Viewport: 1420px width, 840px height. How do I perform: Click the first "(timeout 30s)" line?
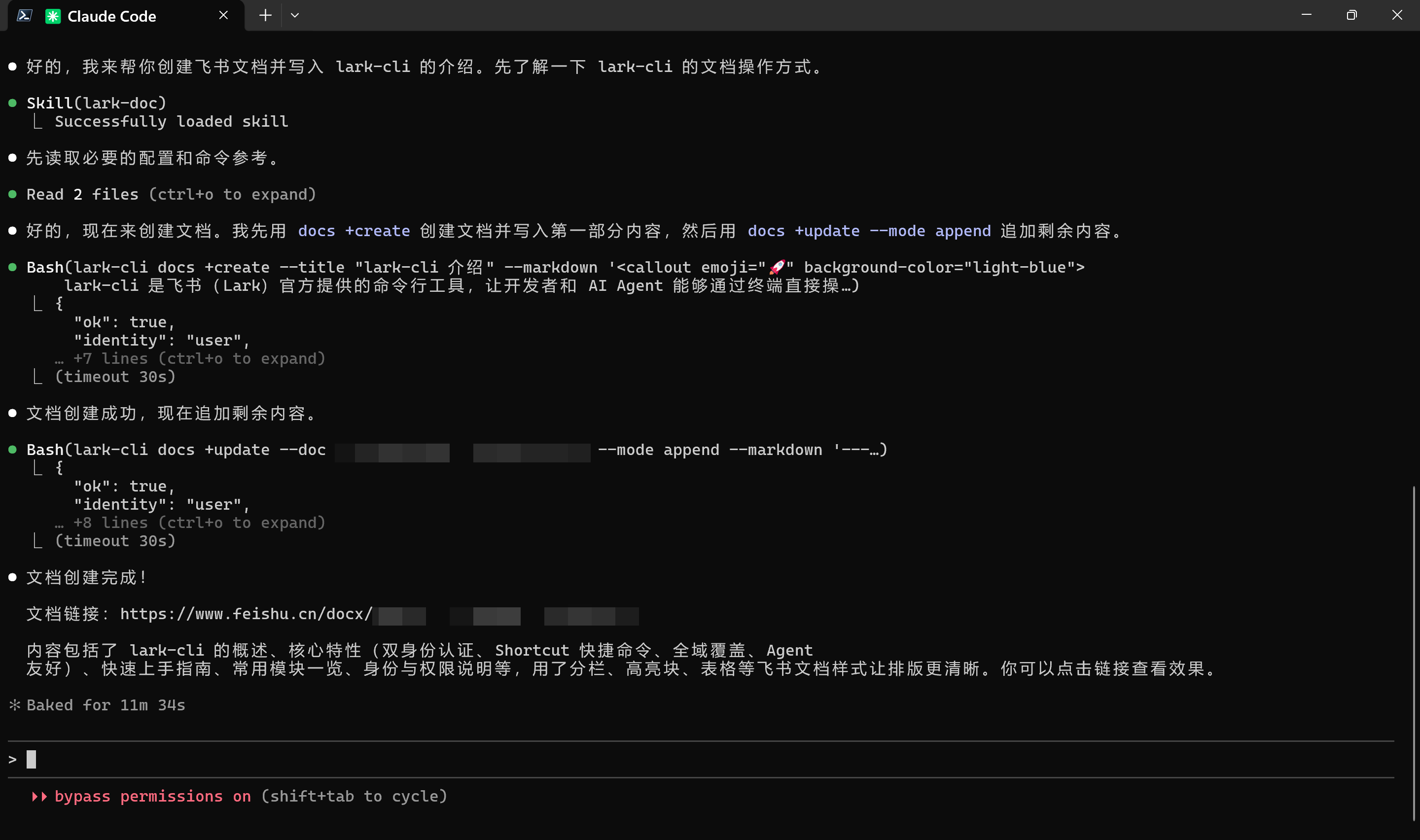[x=115, y=377]
